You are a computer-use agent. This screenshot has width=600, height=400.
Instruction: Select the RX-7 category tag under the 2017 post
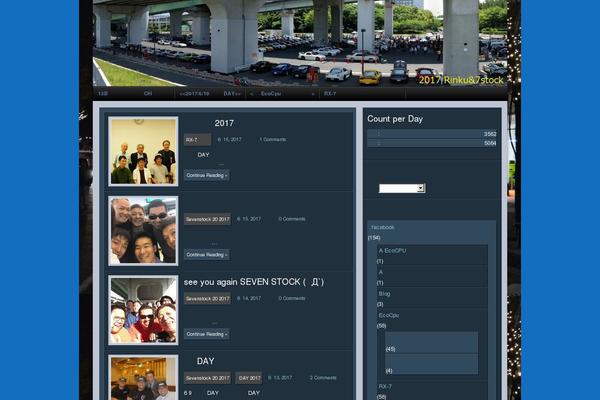[x=197, y=140]
